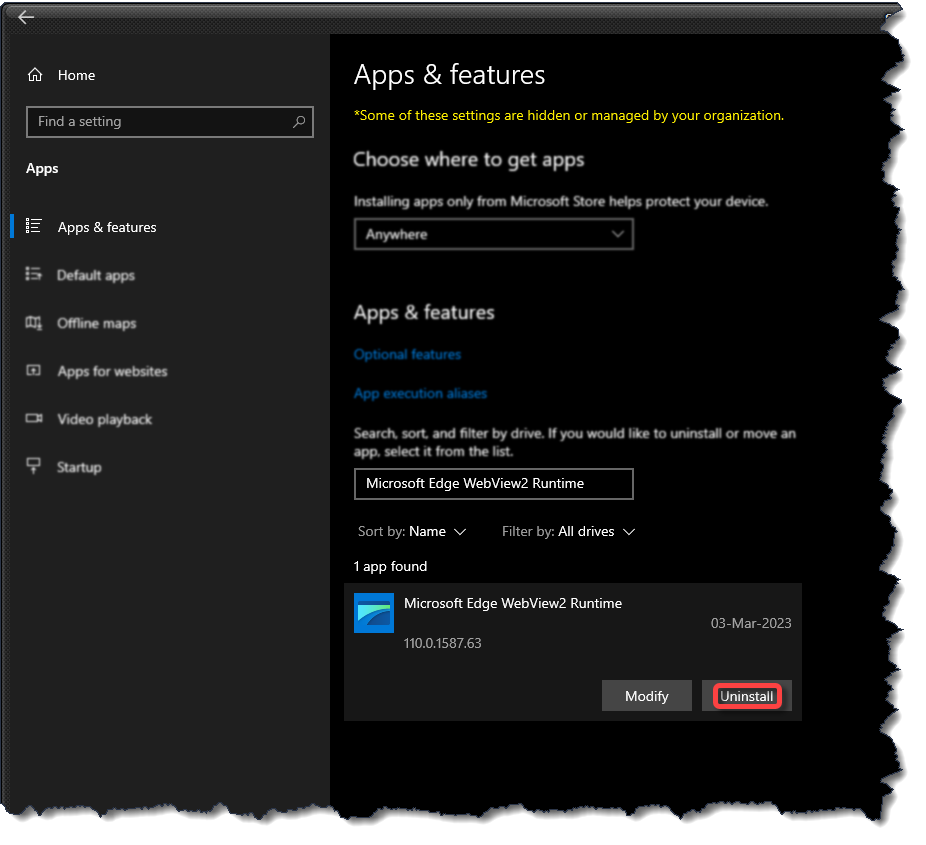
Task: Open Optional features link
Action: [x=407, y=354]
